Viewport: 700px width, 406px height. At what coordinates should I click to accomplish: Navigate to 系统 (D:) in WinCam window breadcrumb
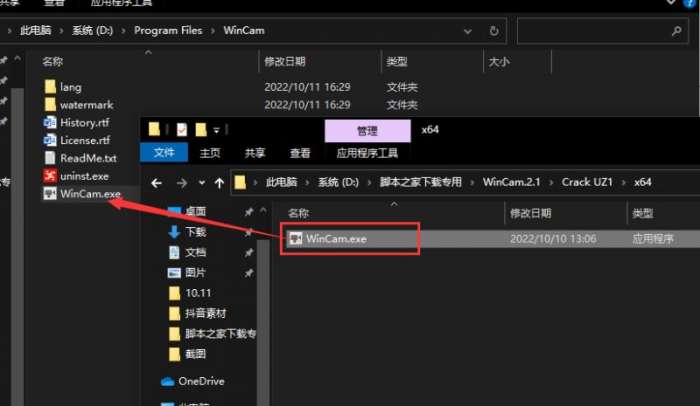[x=92, y=30]
